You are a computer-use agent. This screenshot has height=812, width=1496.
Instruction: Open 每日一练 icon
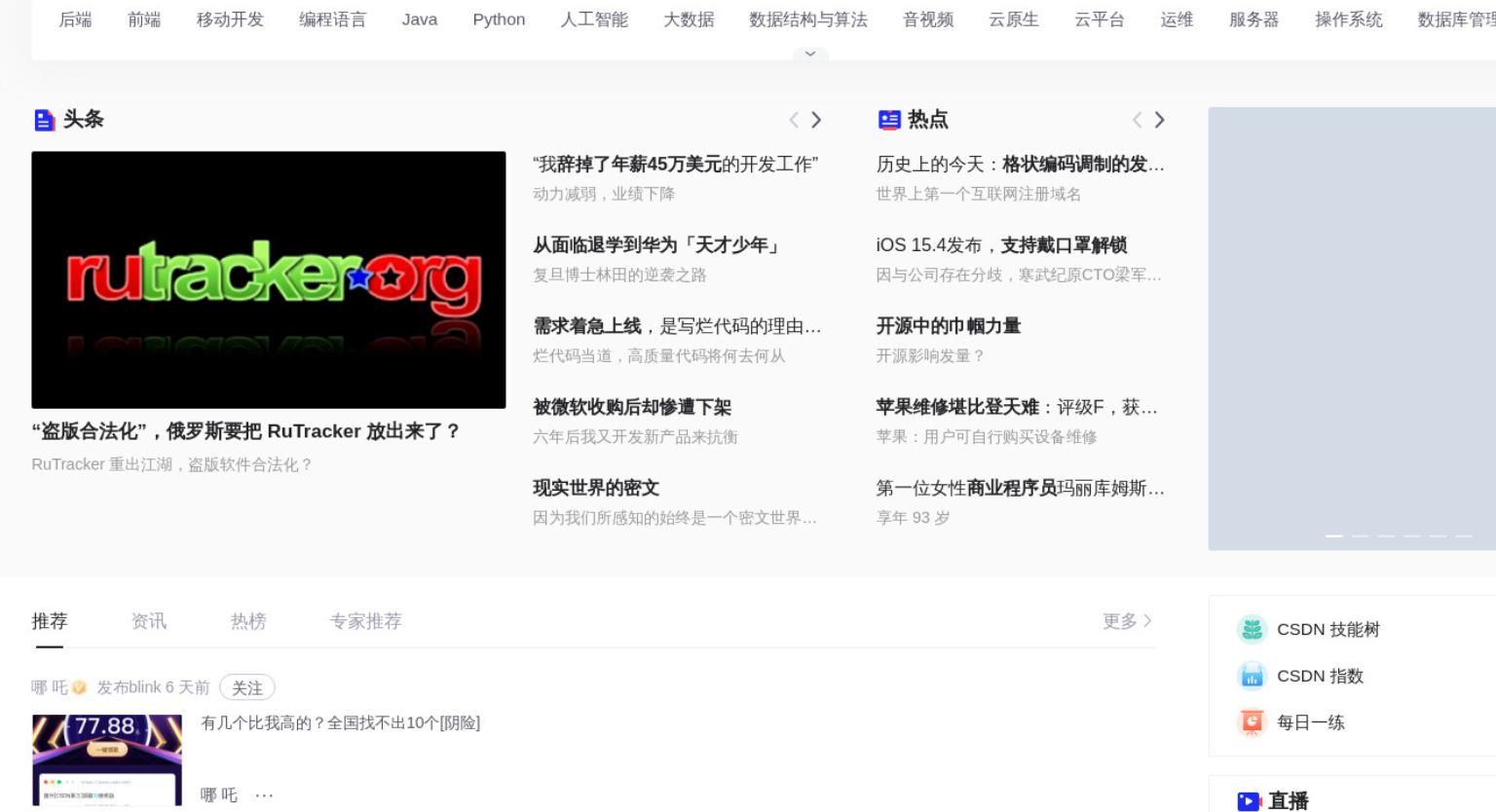[x=1252, y=722]
